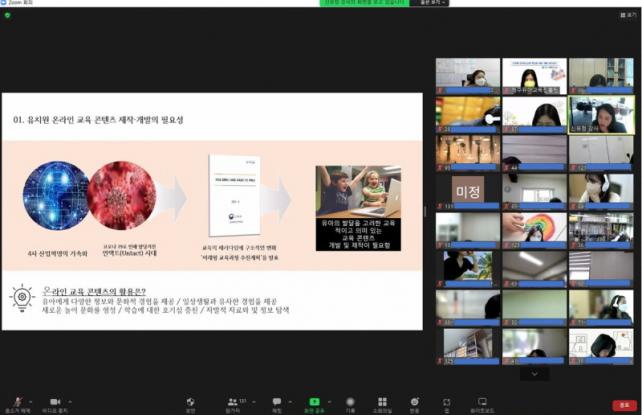Screen dimensions: 642x415
Task: Click the green Share Screen icon
Action: point(314,402)
